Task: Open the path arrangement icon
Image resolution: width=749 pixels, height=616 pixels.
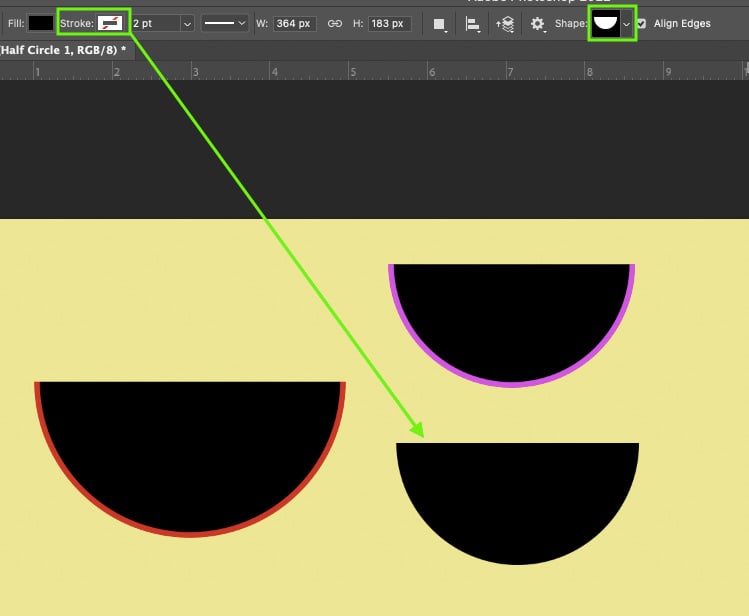Action: [x=505, y=24]
